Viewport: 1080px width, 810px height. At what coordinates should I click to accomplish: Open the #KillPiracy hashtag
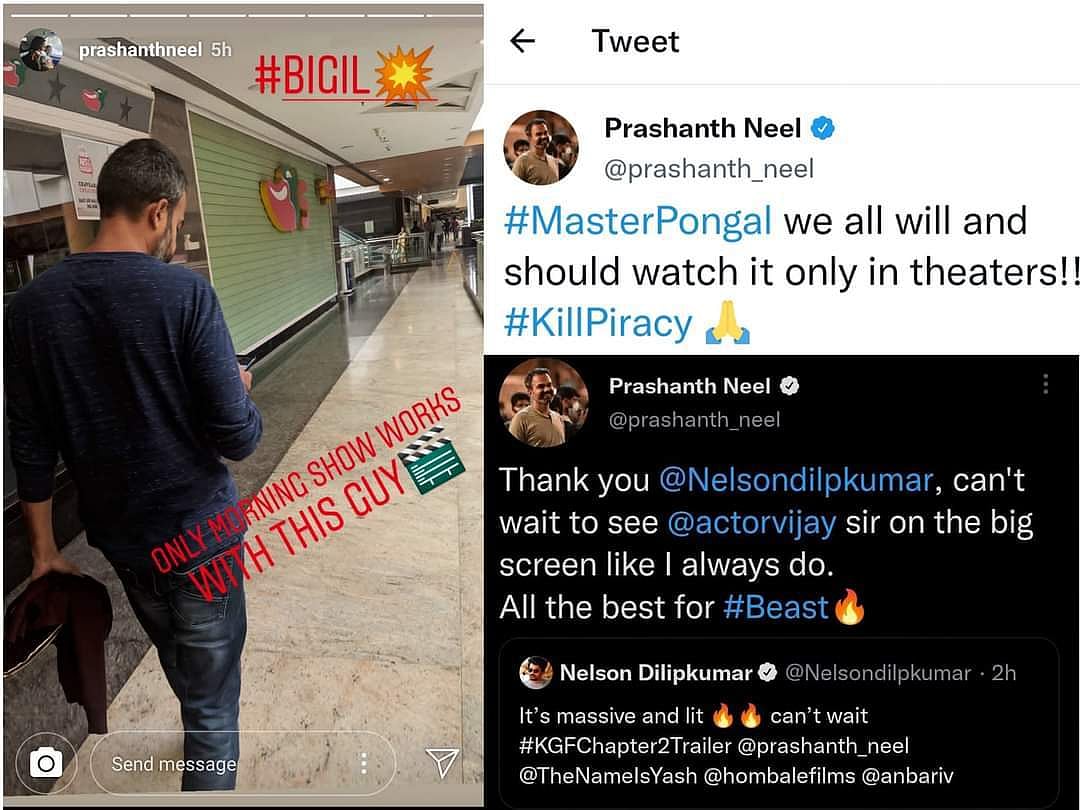[x=598, y=323]
